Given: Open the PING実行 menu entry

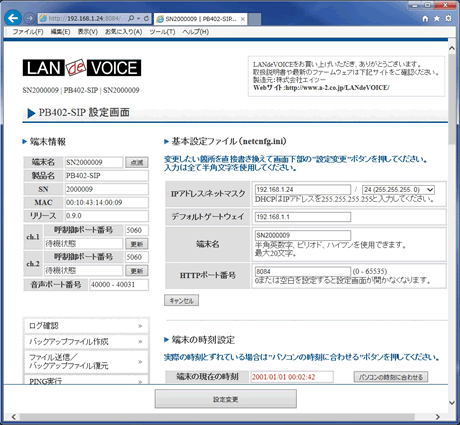Looking at the screenshot, I should [86, 380].
